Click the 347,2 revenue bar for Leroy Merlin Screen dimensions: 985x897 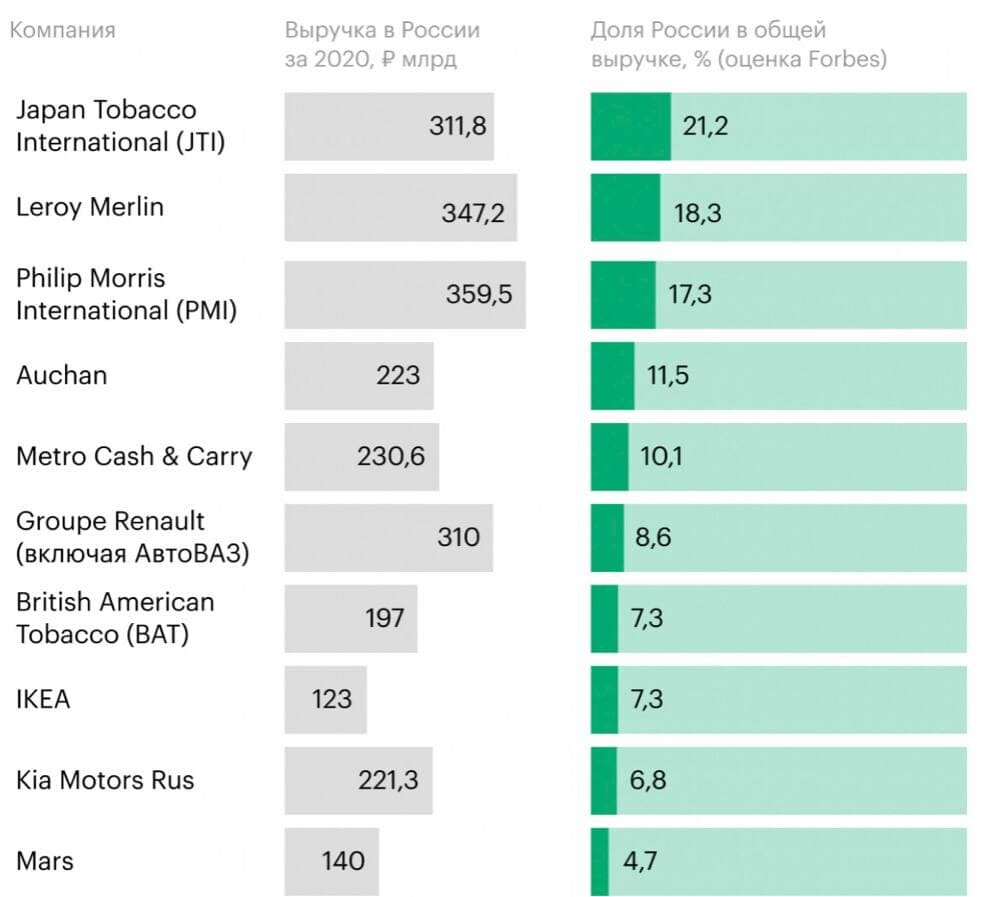401,207
